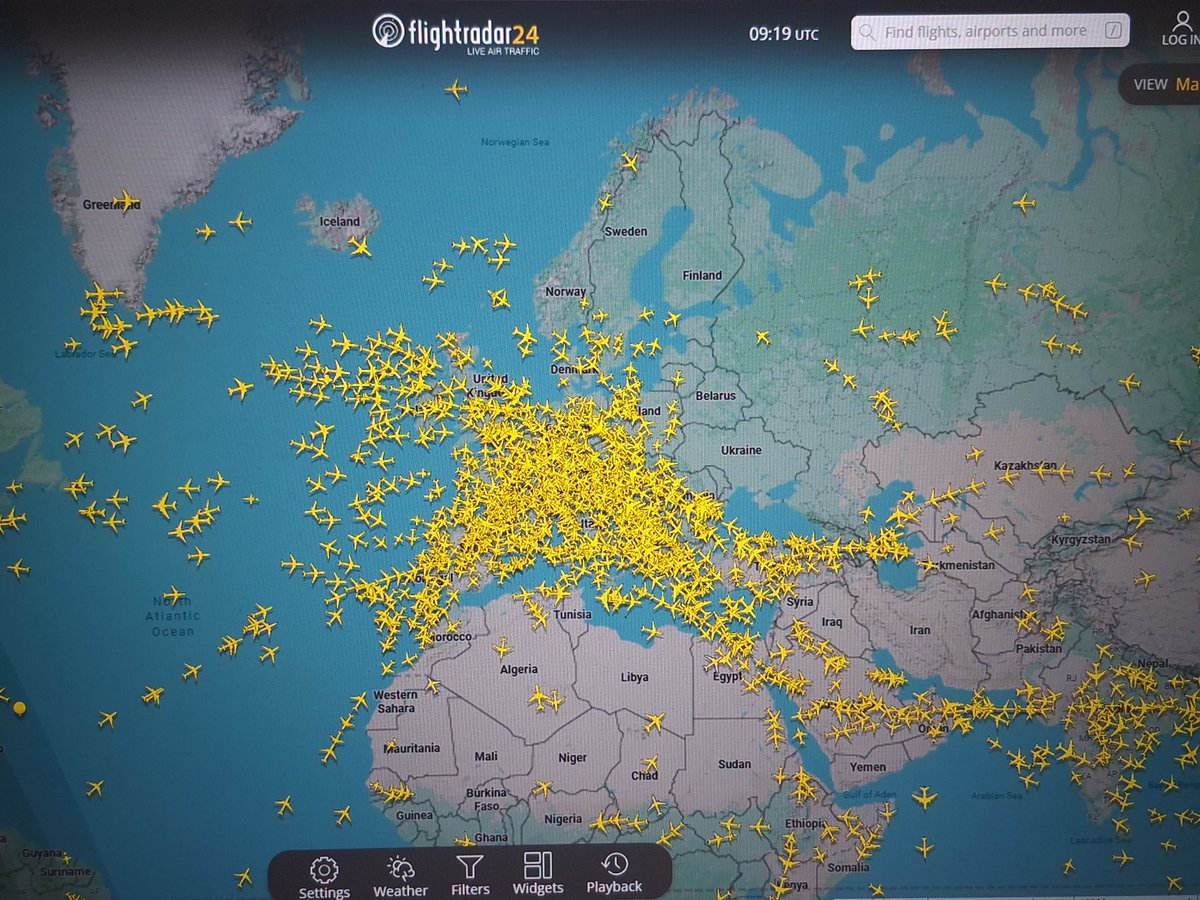
Task: Select the aircraft over the Western Sahara label
Action: (432, 686)
